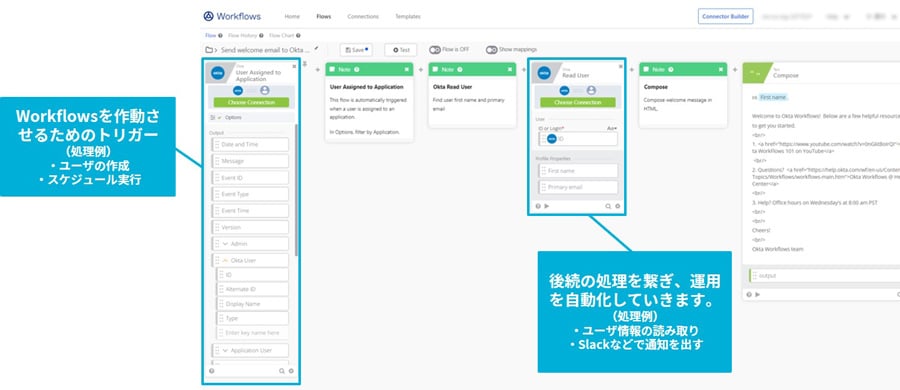Click the Test button

click(401, 50)
